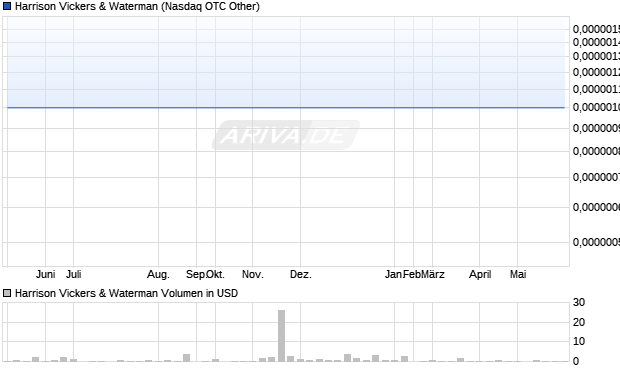Click the volume axis value '30'
The width and height of the screenshot is (620, 371).
(579, 302)
